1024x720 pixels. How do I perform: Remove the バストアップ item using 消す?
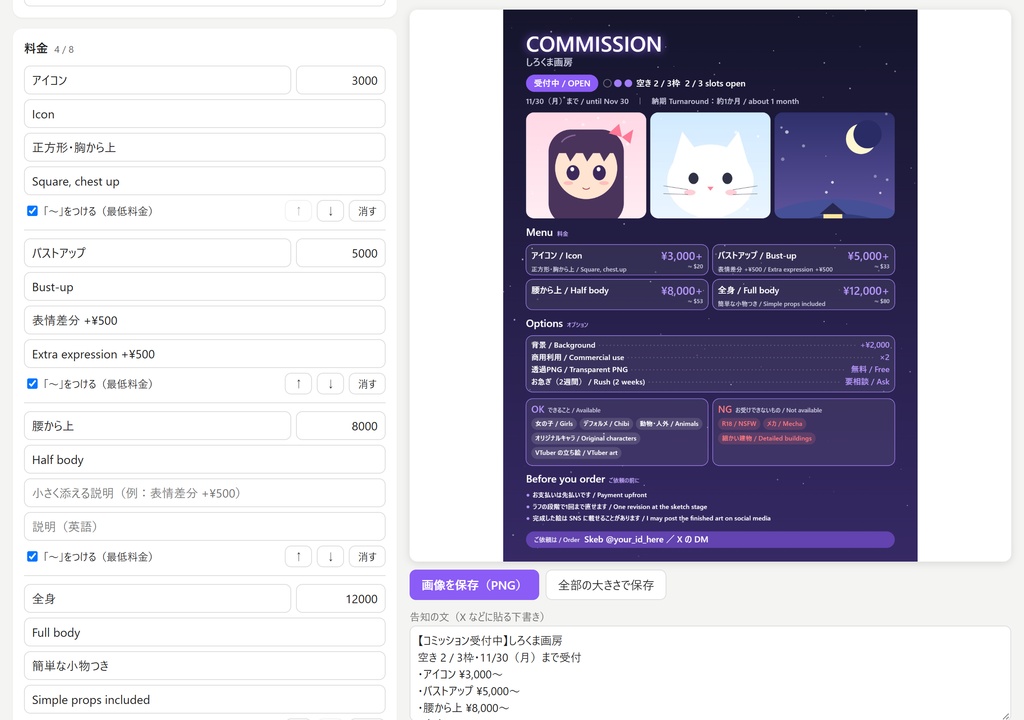pos(367,384)
